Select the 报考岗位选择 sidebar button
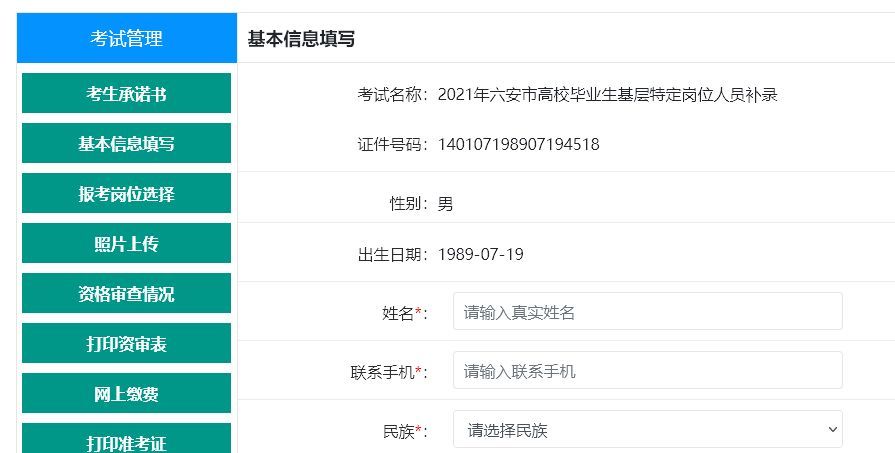This screenshot has width=895, height=453. pyautogui.click(x=126, y=194)
